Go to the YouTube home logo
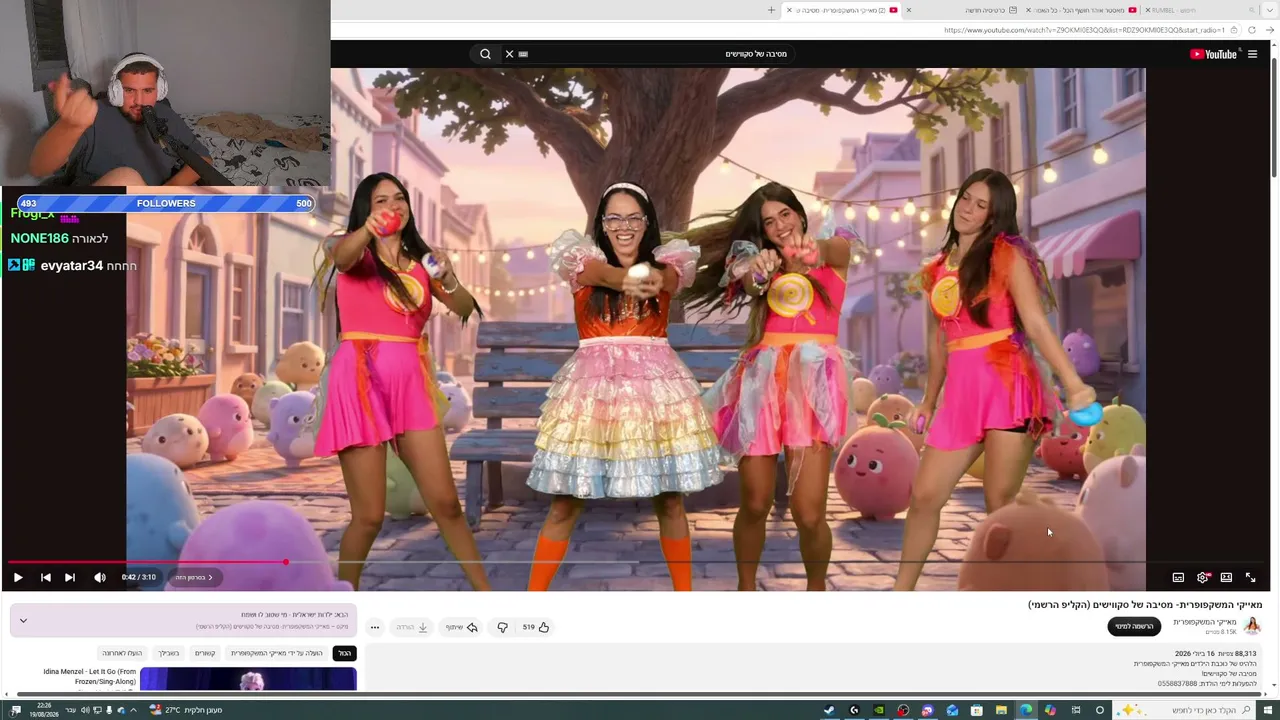 [1213, 54]
